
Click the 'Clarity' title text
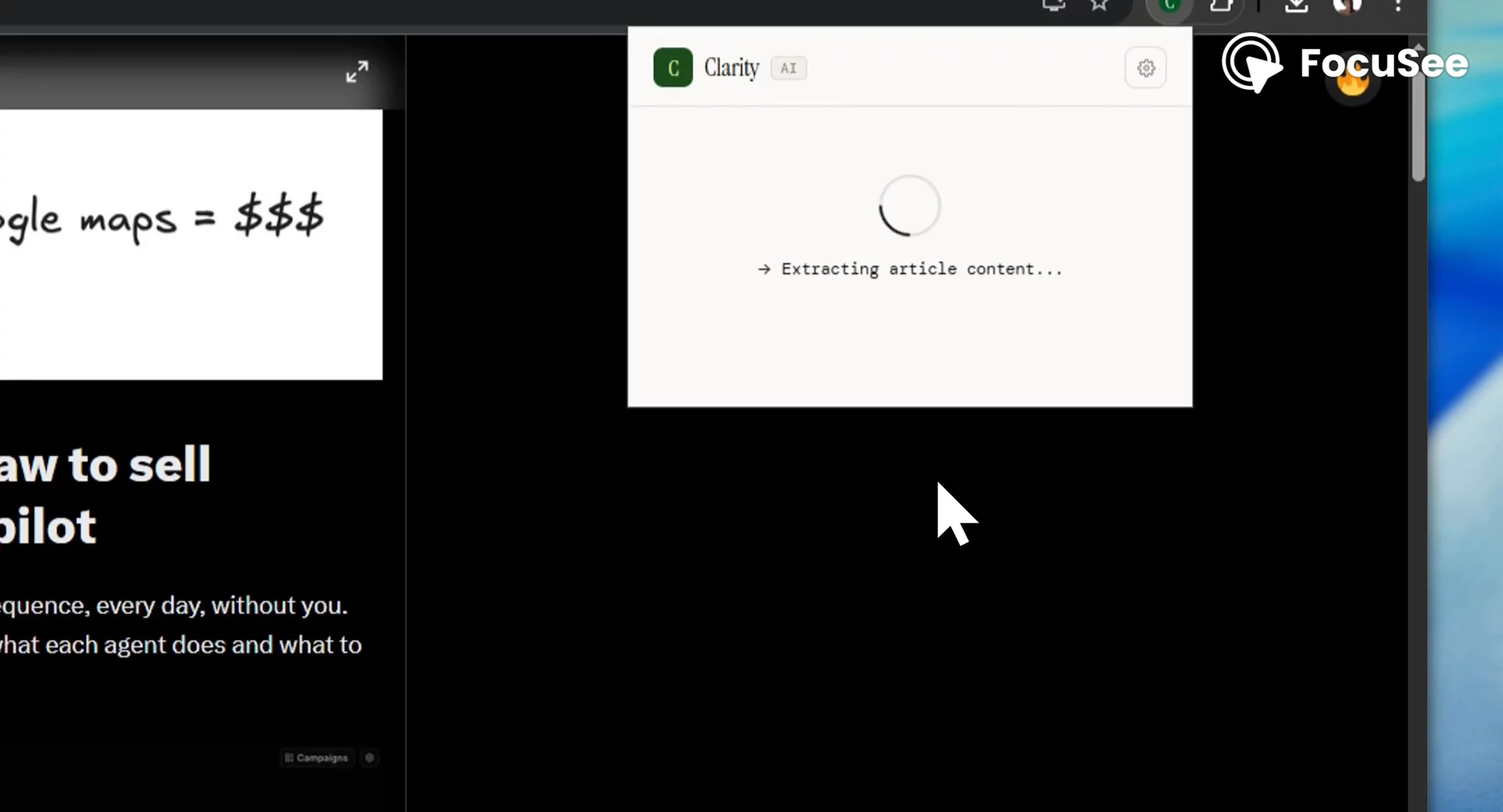[x=732, y=67]
